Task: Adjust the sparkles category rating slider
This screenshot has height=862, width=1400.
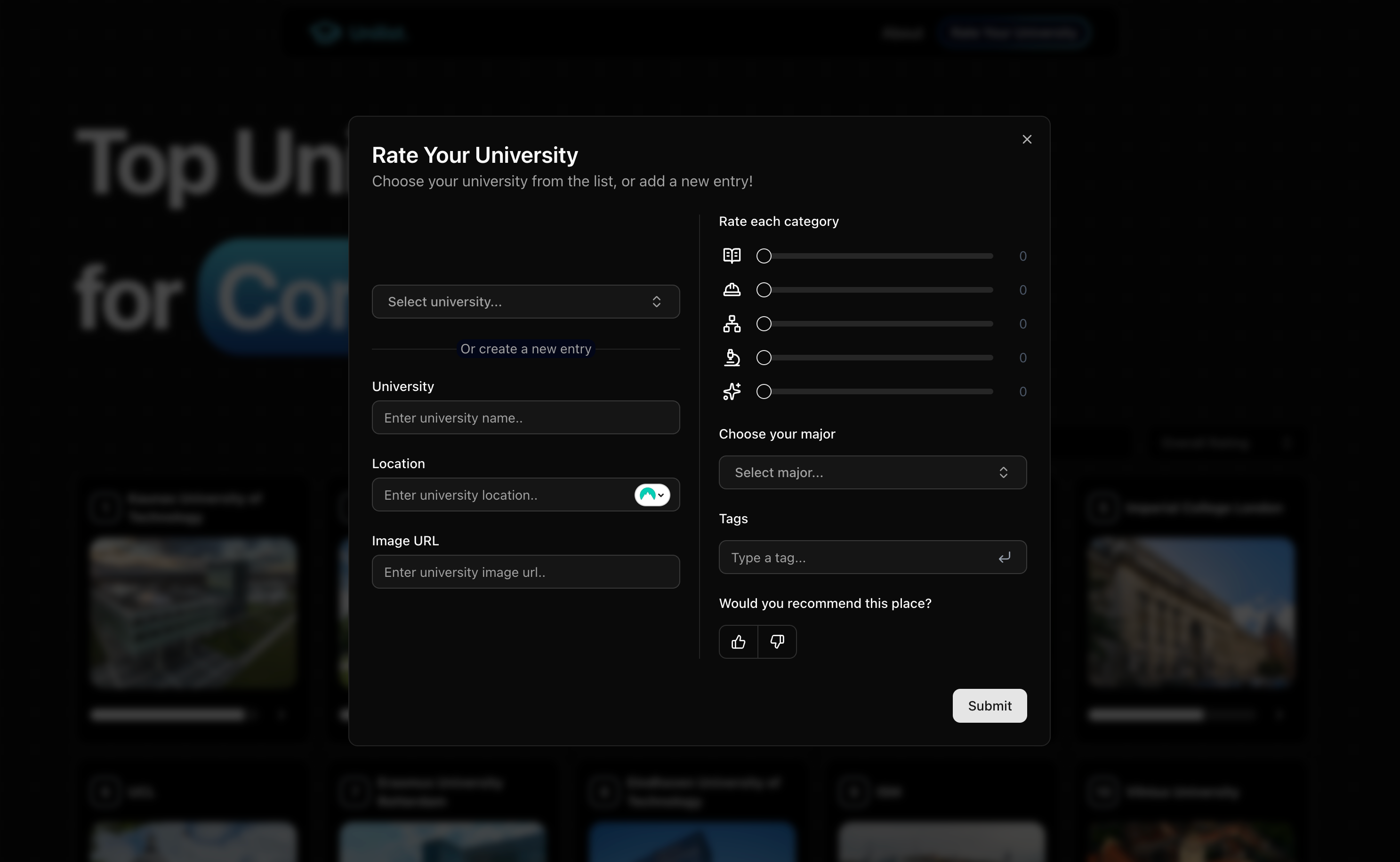Action: (874, 391)
